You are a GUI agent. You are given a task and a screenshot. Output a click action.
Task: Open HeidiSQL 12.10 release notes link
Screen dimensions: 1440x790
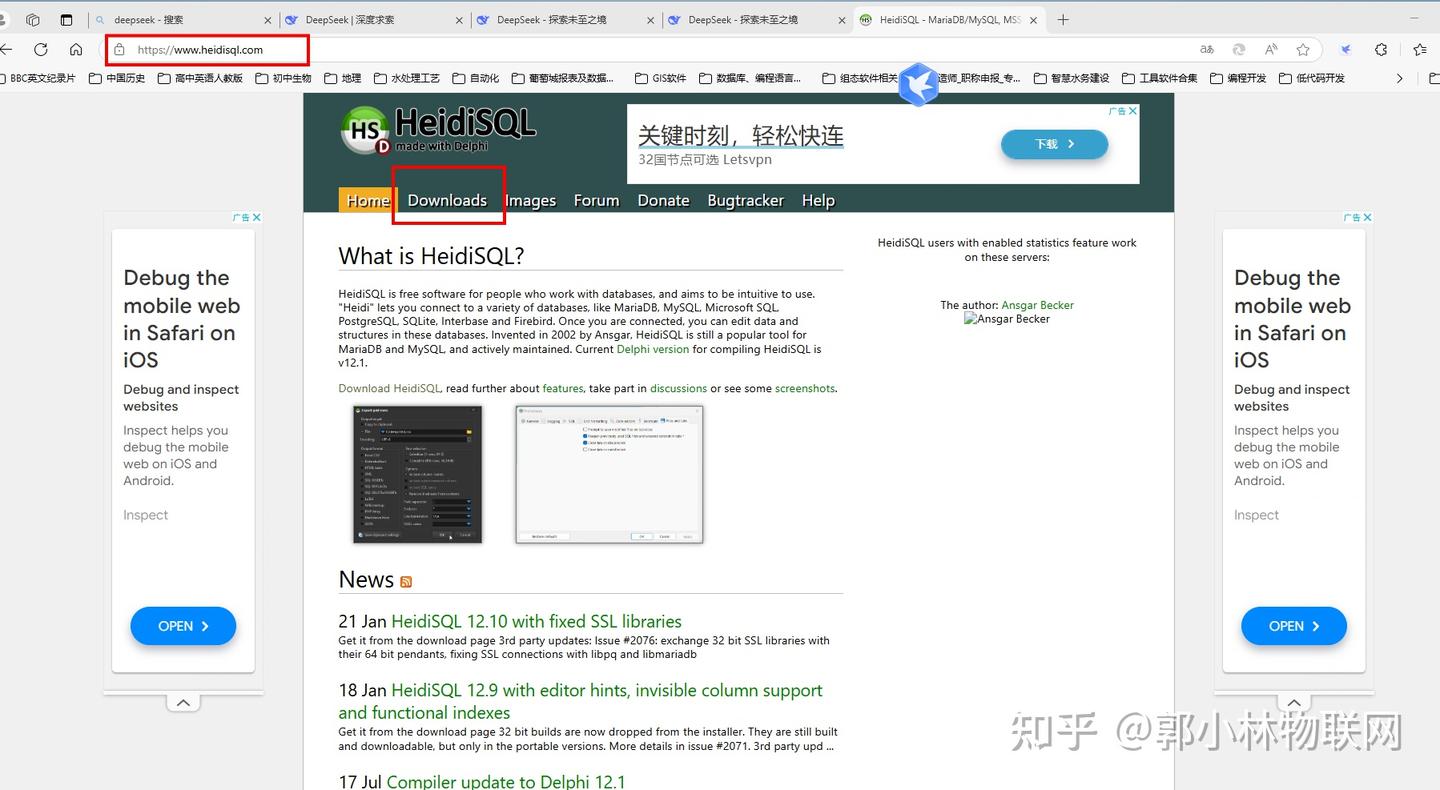(536, 621)
